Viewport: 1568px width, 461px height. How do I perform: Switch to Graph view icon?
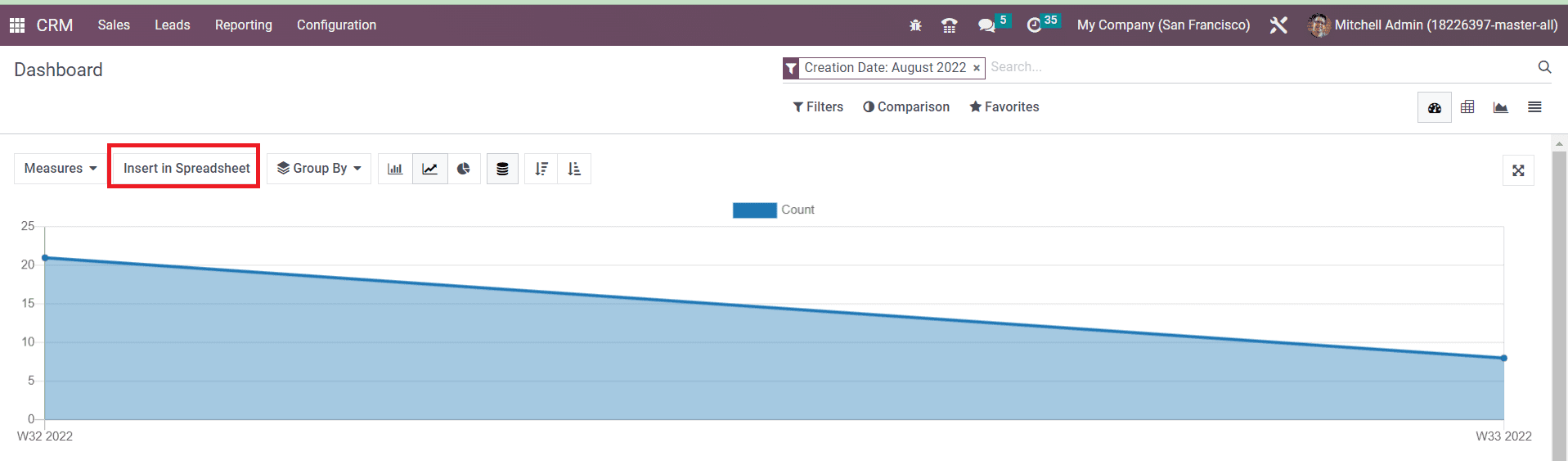point(1500,107)
